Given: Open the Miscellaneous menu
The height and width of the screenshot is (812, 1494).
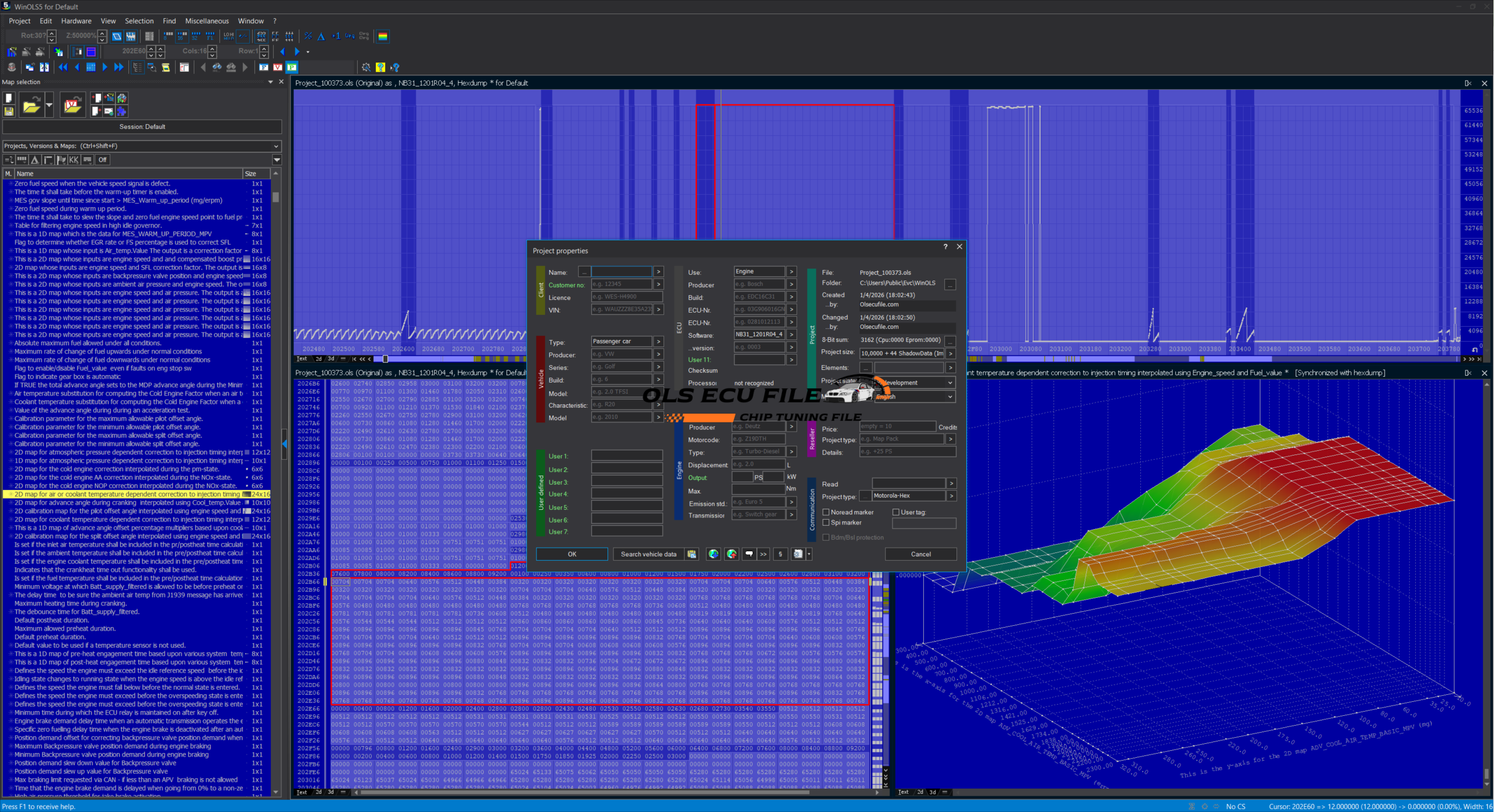Looking at the screenshot, I should click(x=207, y=21).
